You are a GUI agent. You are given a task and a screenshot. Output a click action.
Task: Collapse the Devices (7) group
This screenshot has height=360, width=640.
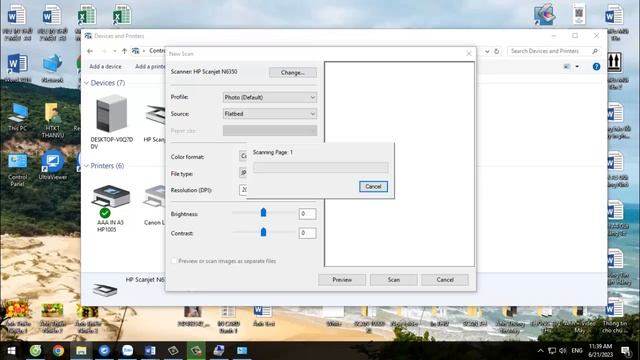(87, 83)
